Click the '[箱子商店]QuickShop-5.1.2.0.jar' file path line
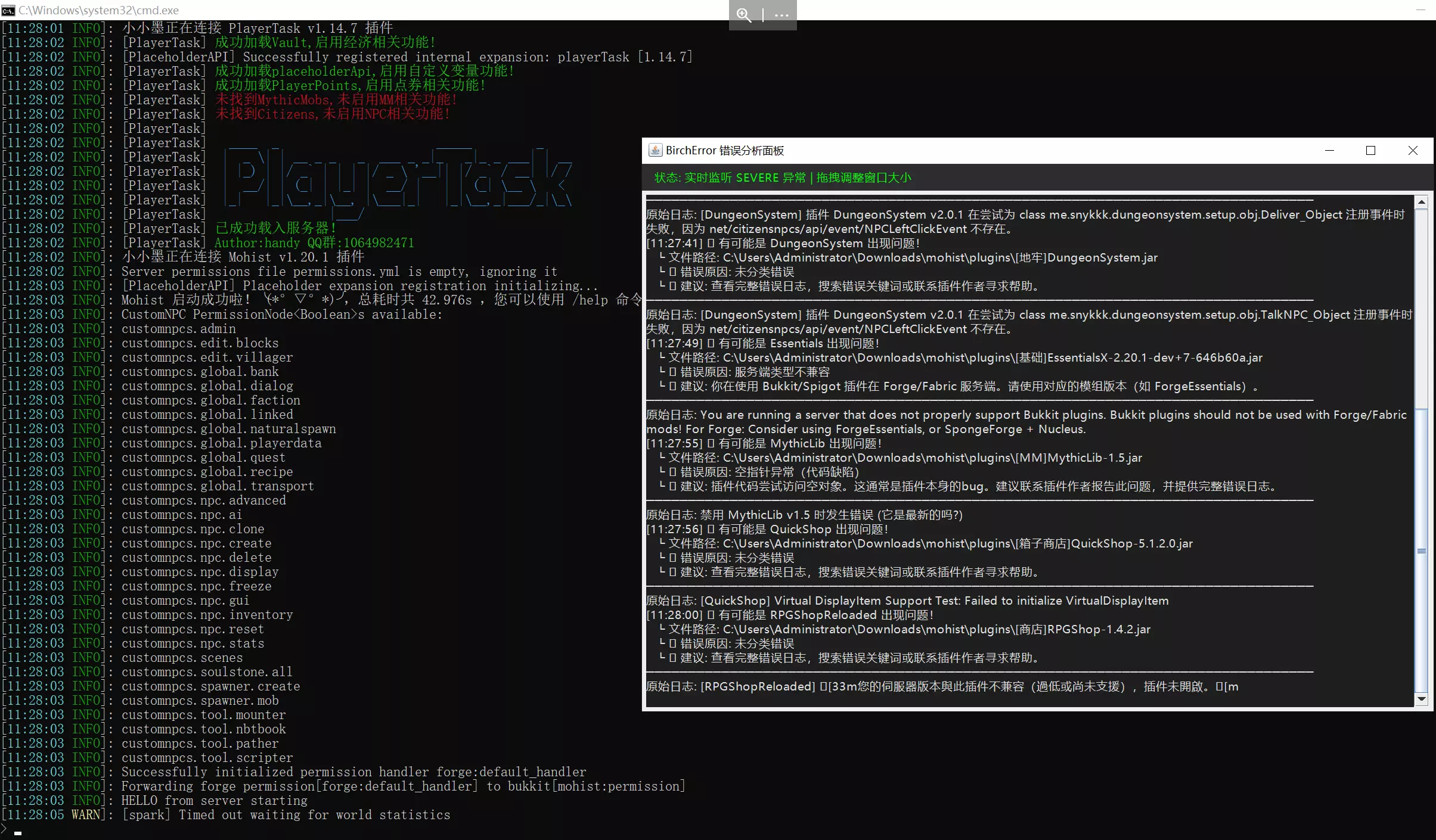 (926, 543)
